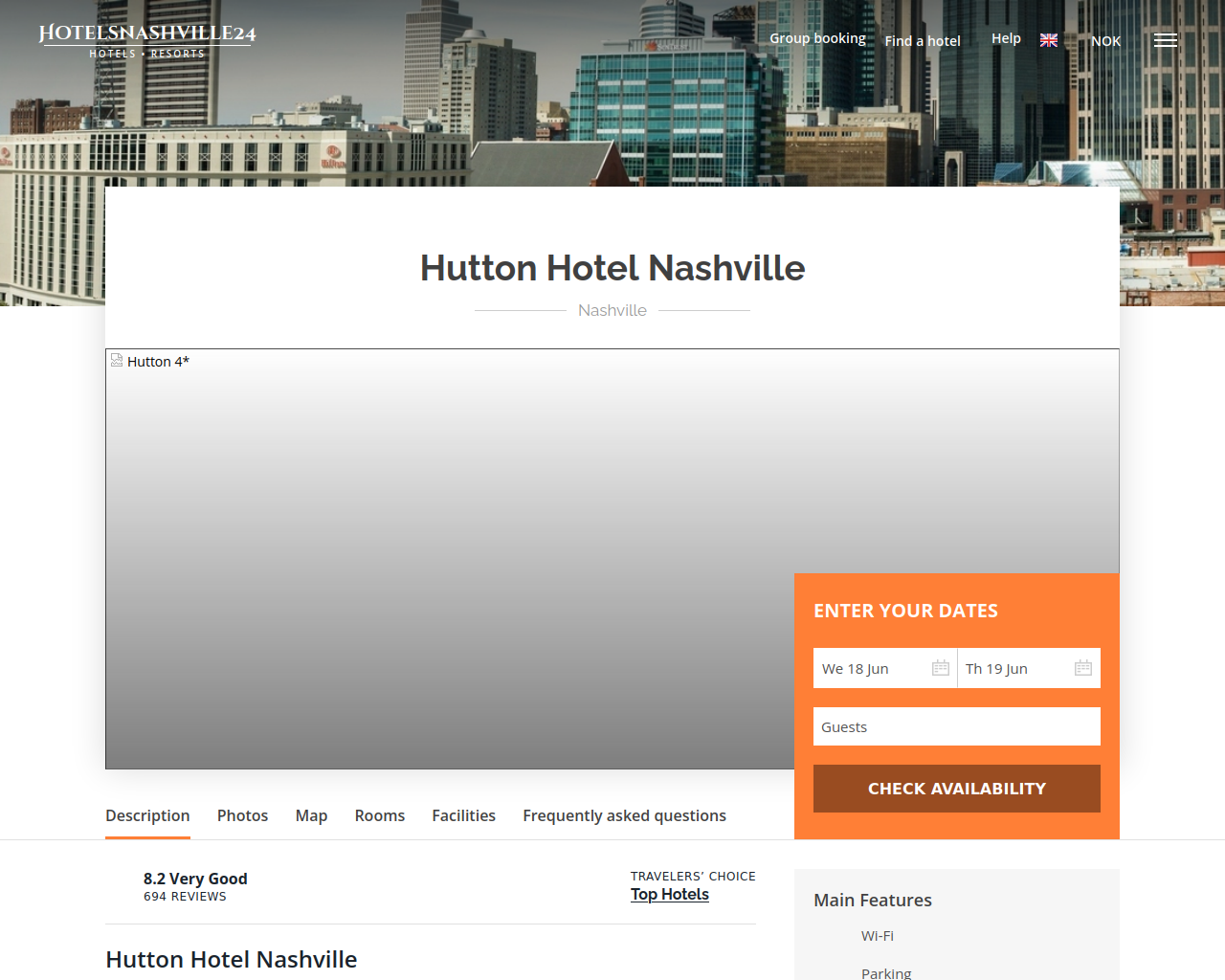
Task: Select the Th 19 Jun check-out date field
Action: 1029,668
